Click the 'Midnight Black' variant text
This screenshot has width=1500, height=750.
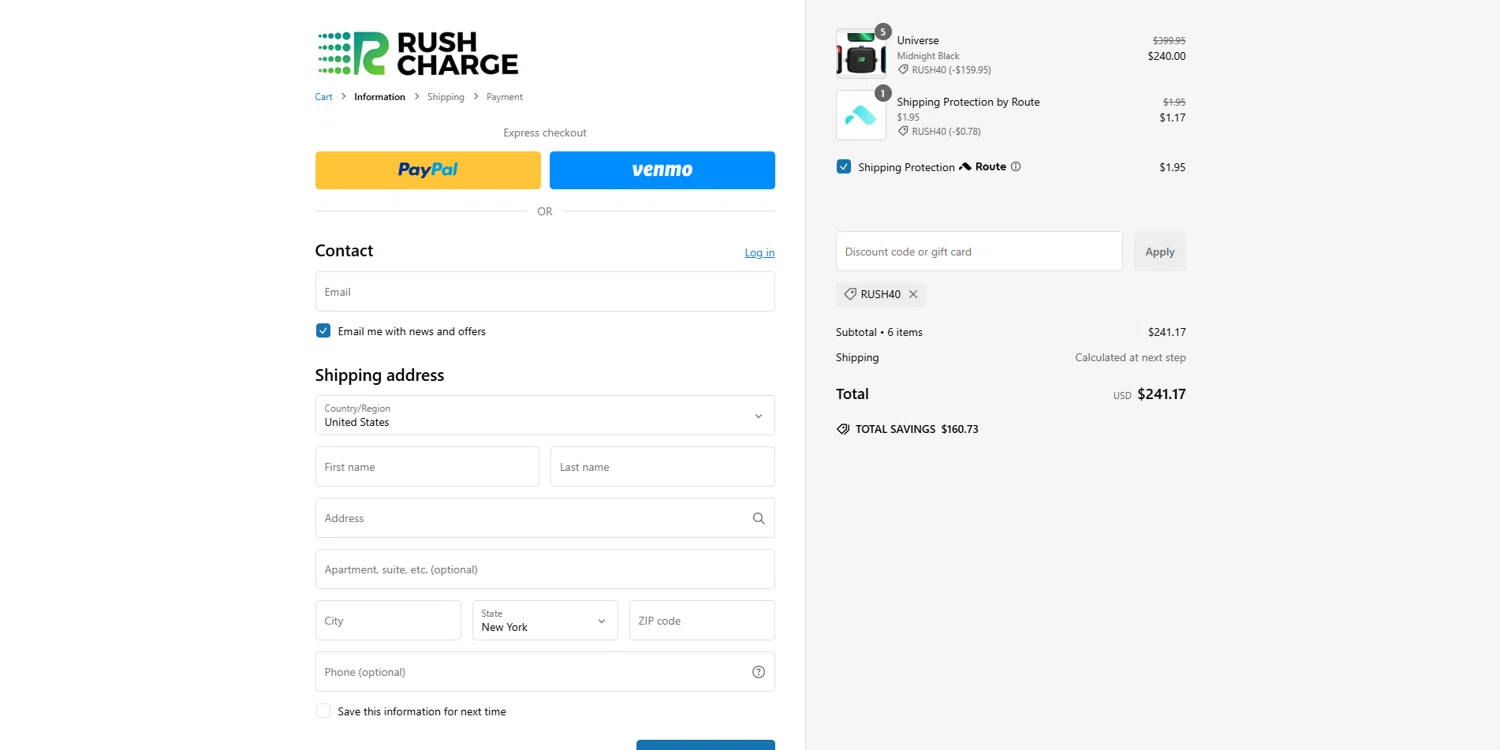[x=928, y=56]
